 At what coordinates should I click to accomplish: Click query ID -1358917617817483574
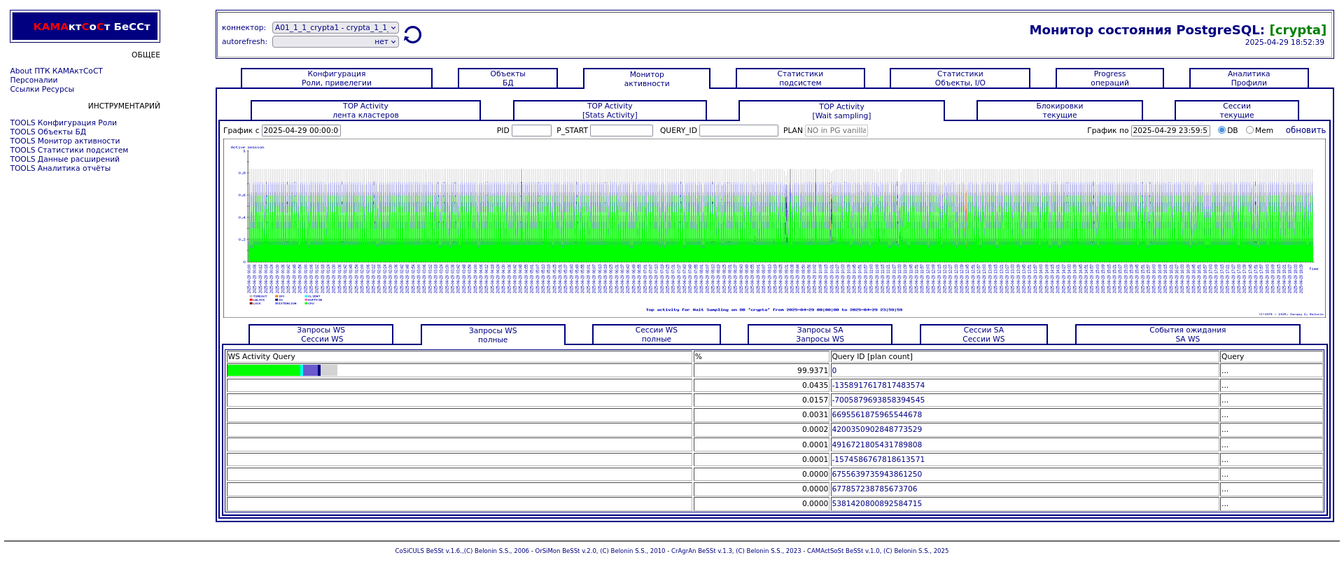point(878,385)
